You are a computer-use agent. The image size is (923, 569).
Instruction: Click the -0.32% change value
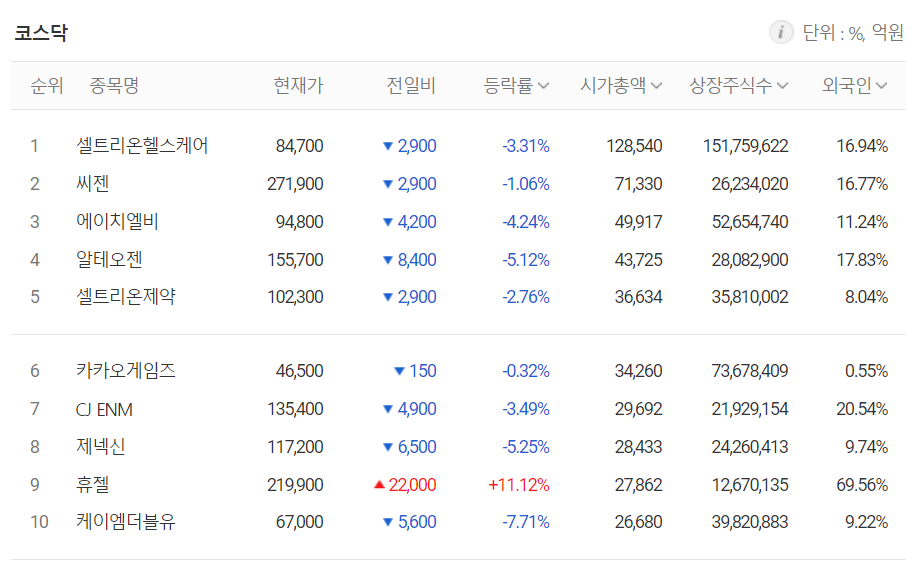coord(526,371)
